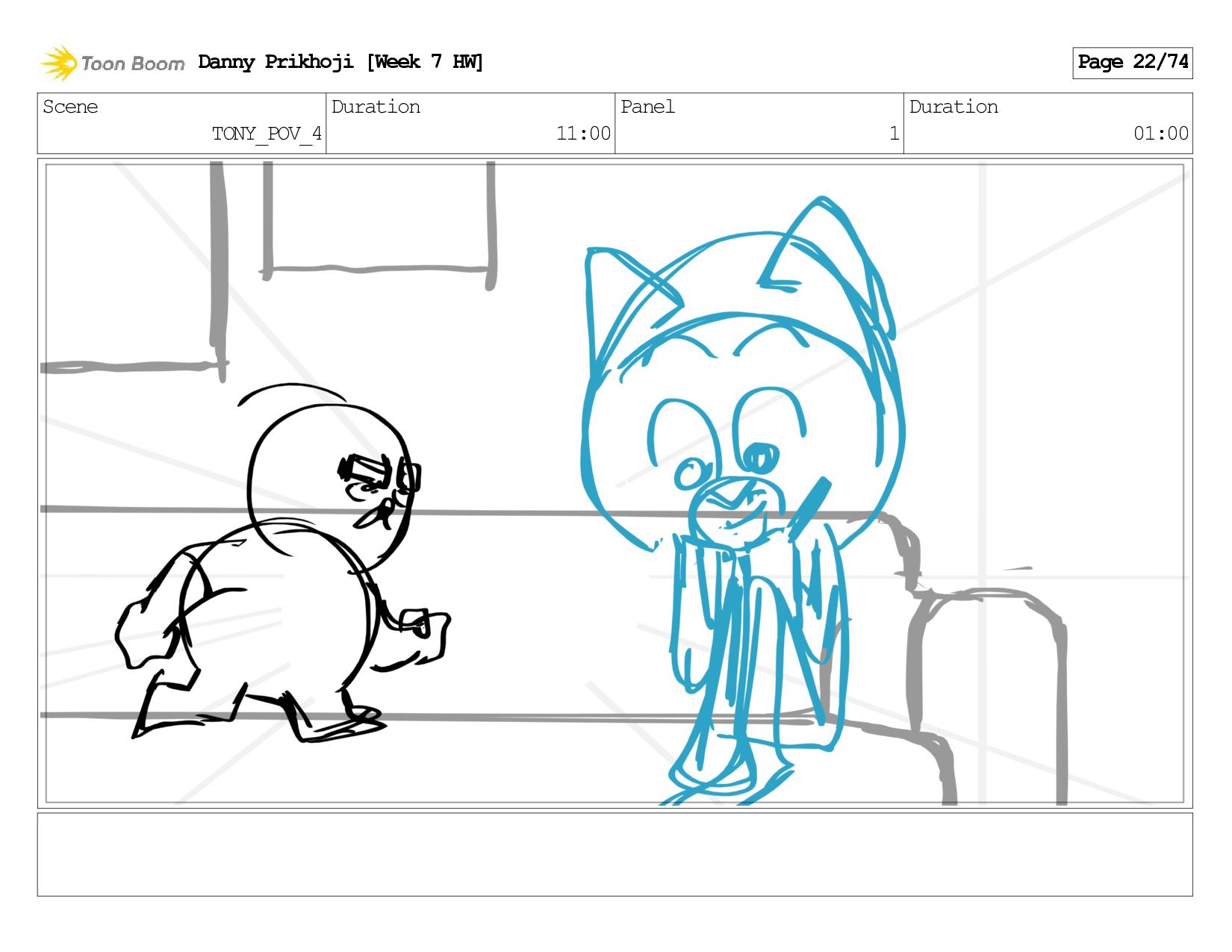This screenshot has height=952, width=1232.
Task: Click the Toon Boom logo
Action: click(112, 63)
